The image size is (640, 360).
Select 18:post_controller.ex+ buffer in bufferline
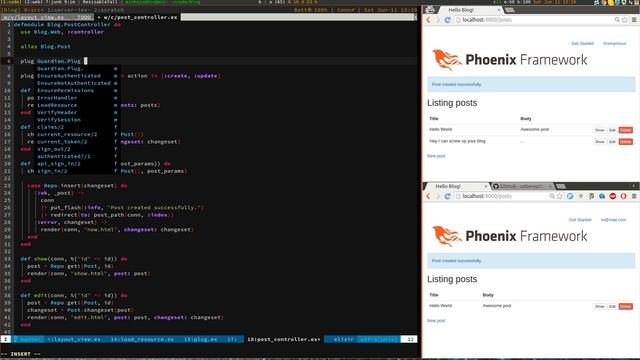[x=284, y=339]
